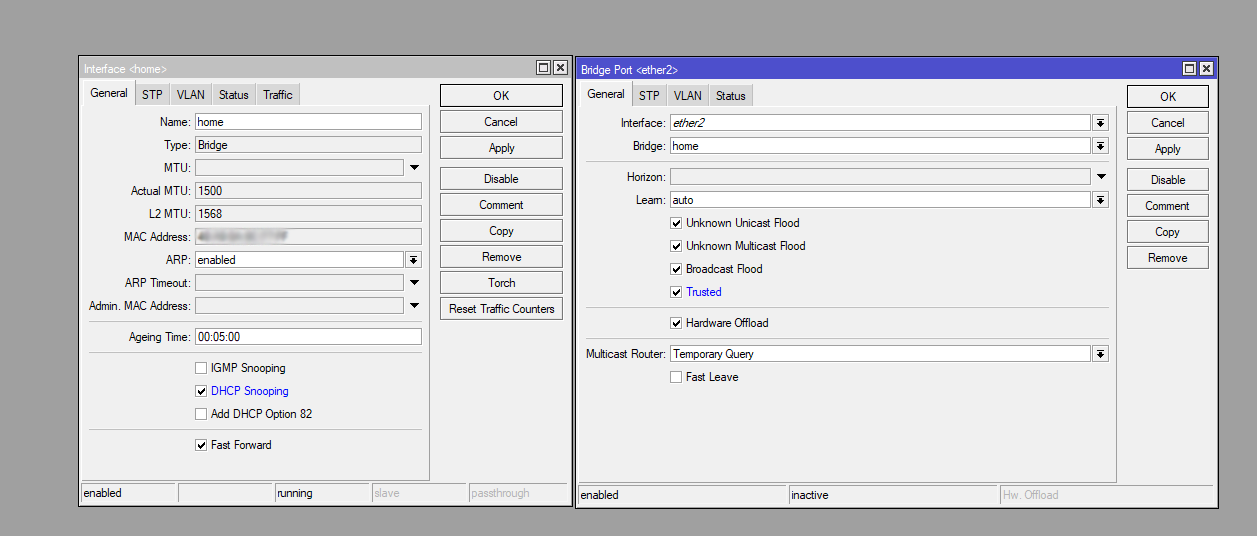Open the Learn dropdown list

(x=1100, y=200)
